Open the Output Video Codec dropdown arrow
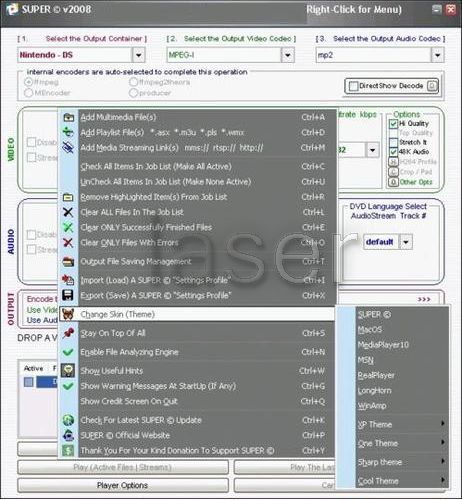This screenshot has height=500, width=462. [x=287, y=55]
